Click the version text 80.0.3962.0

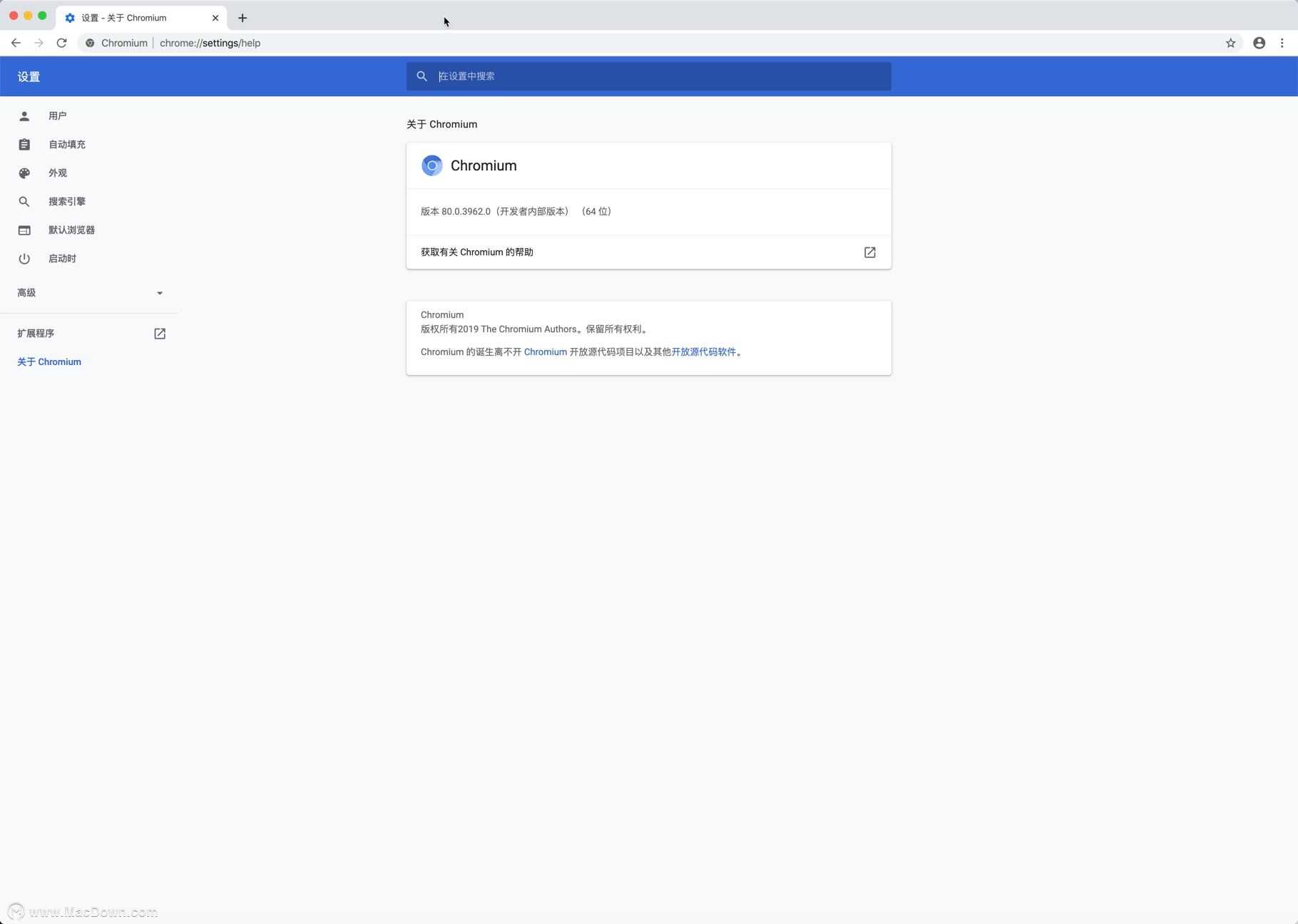[x=466, y=211]
